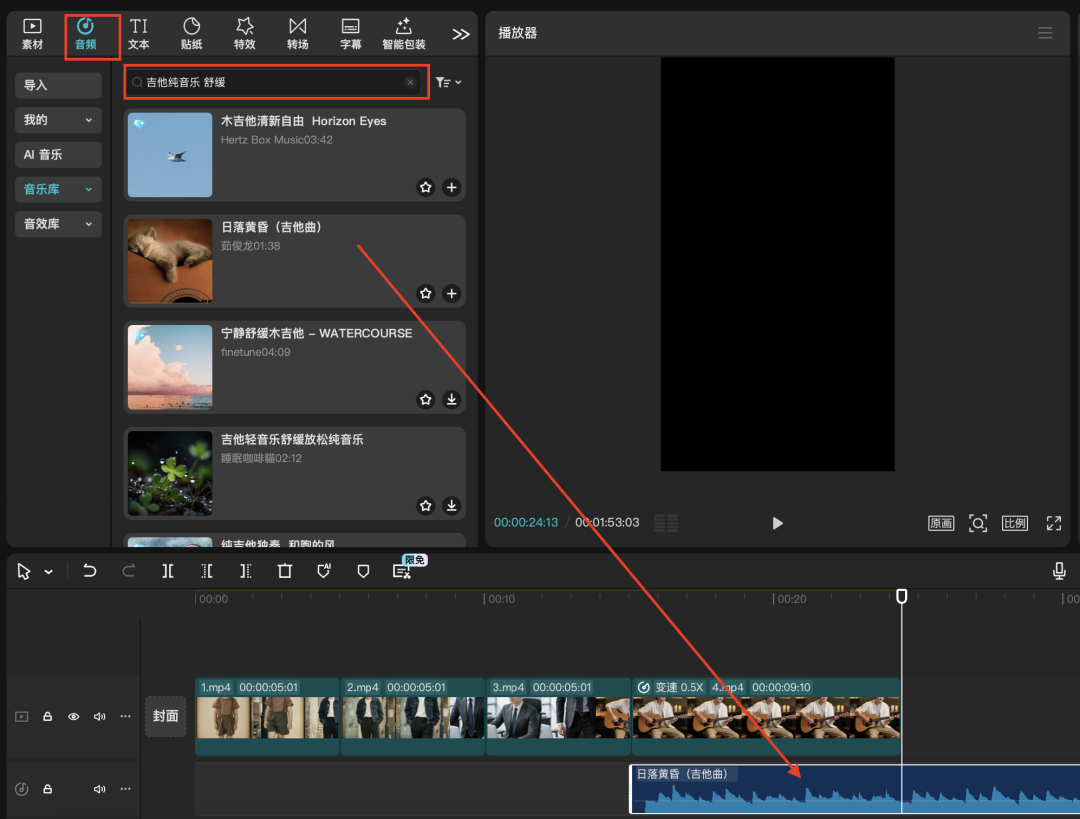Expand the 音效库 dropdown
The width and height of the screenshot is (1080, 819).
pos(58,224)
